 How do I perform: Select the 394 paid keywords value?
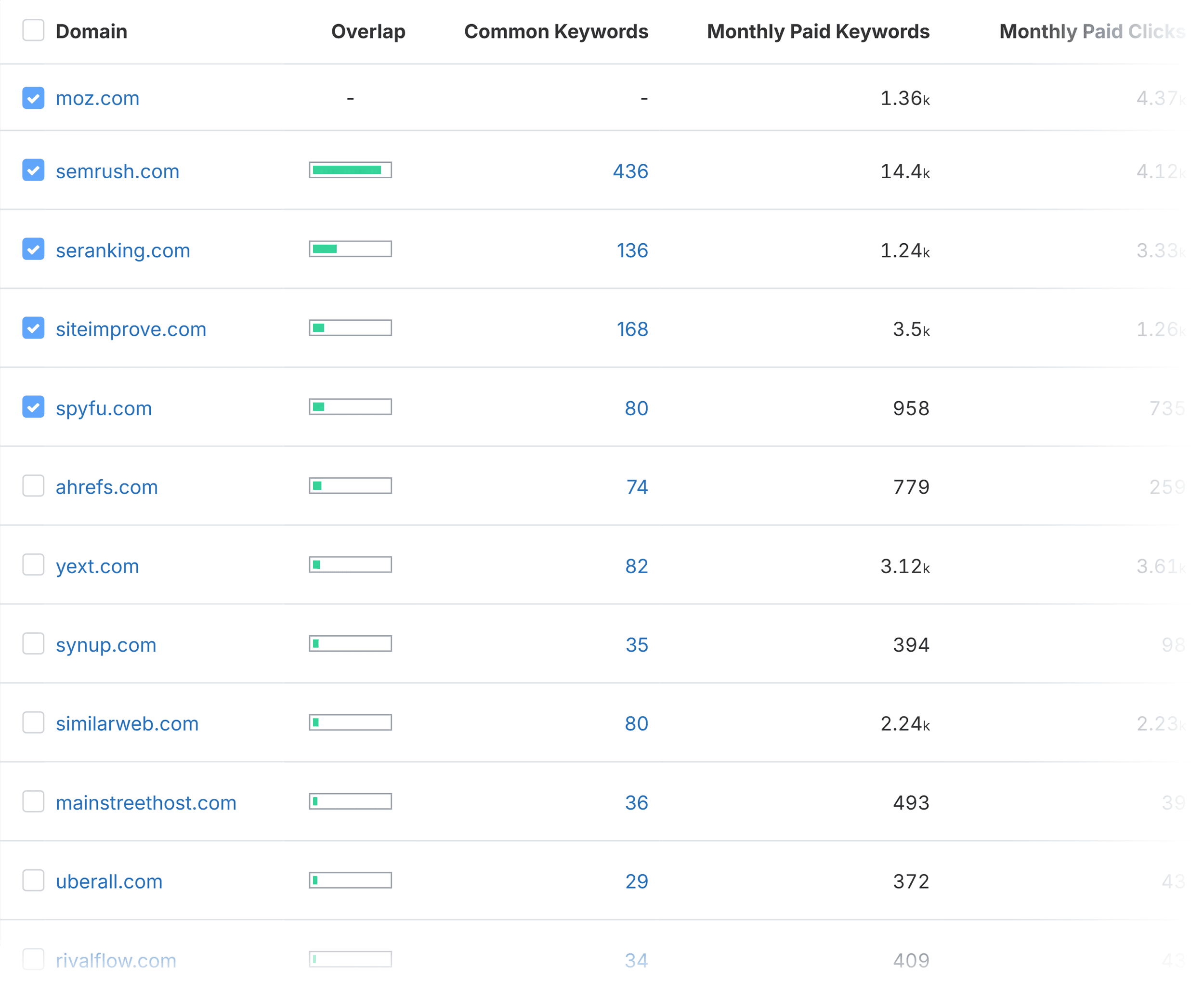point(911,645)
